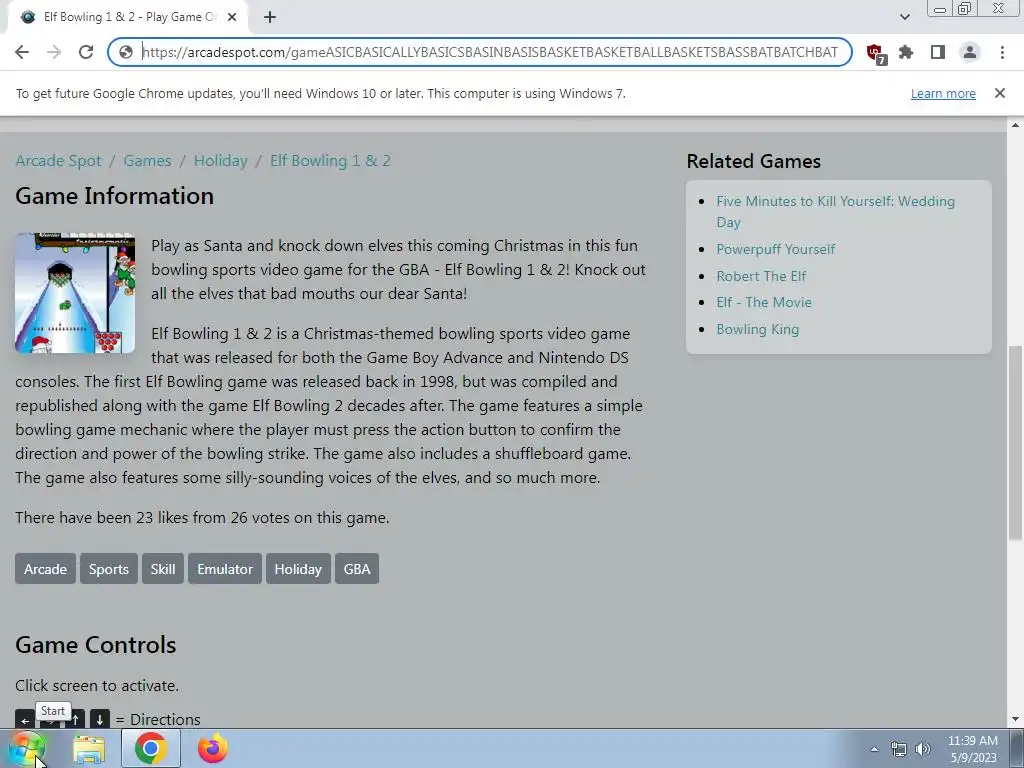
Task: Open Five Minutes to Kill Yourself: Wedding Day
Action: [x=835, y=212]
